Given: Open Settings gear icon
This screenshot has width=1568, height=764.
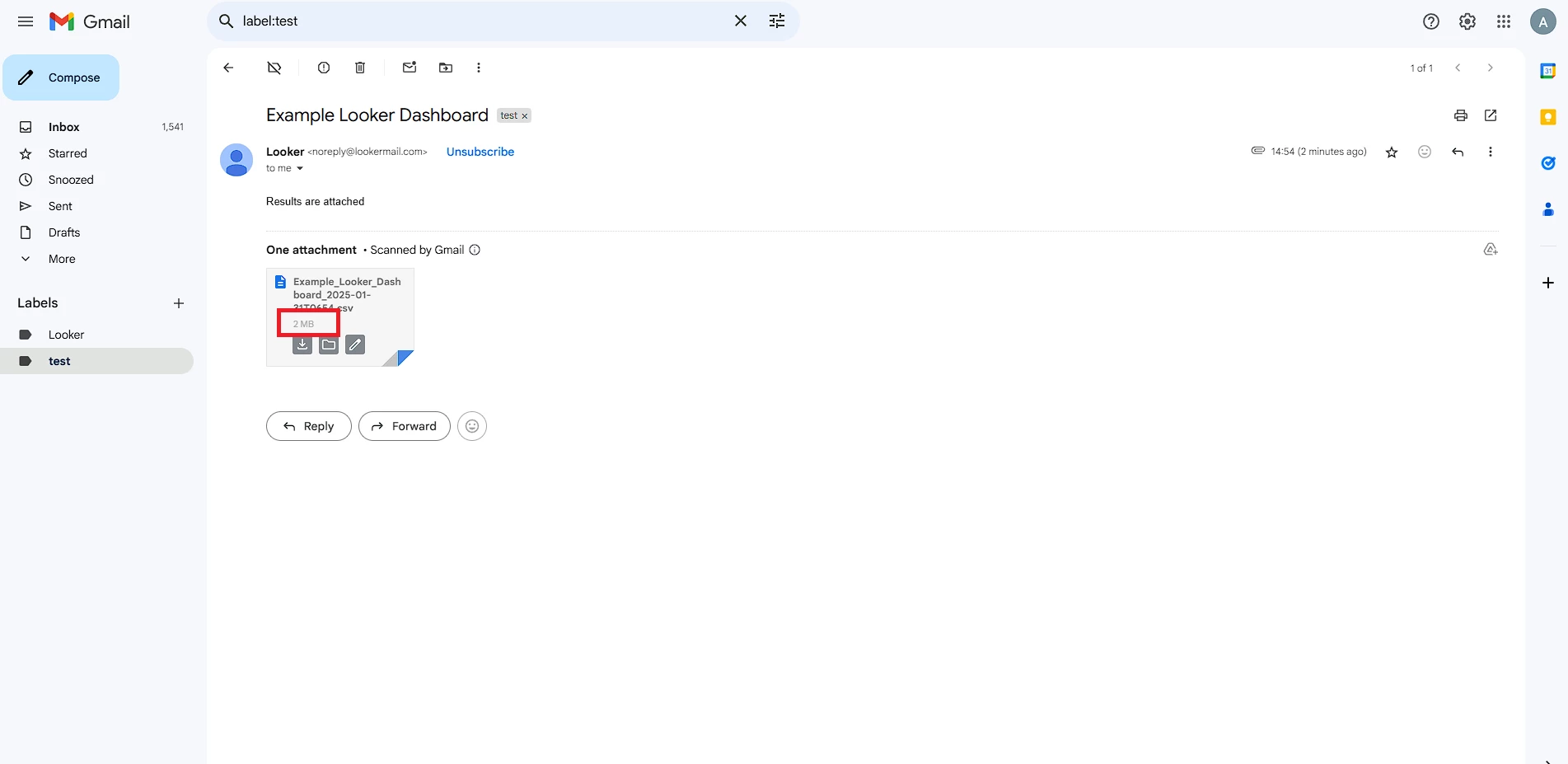Looking at the screenshot, I should coord(1467,22).
